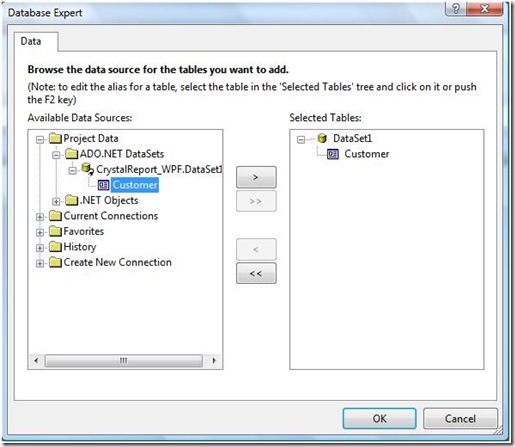Viewport: 515px width, 447px height.
Task: Expand the Create New Connection node
Action: coord(40,263)
